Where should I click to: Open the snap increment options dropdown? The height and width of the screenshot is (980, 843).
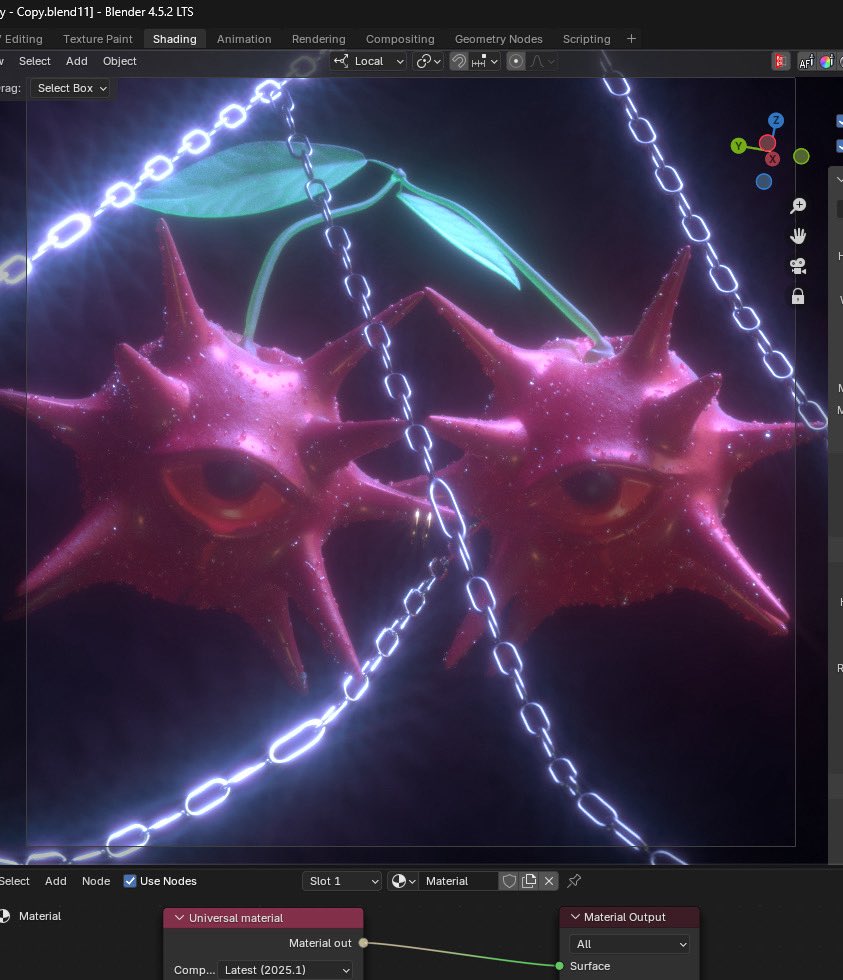(484, 61)
